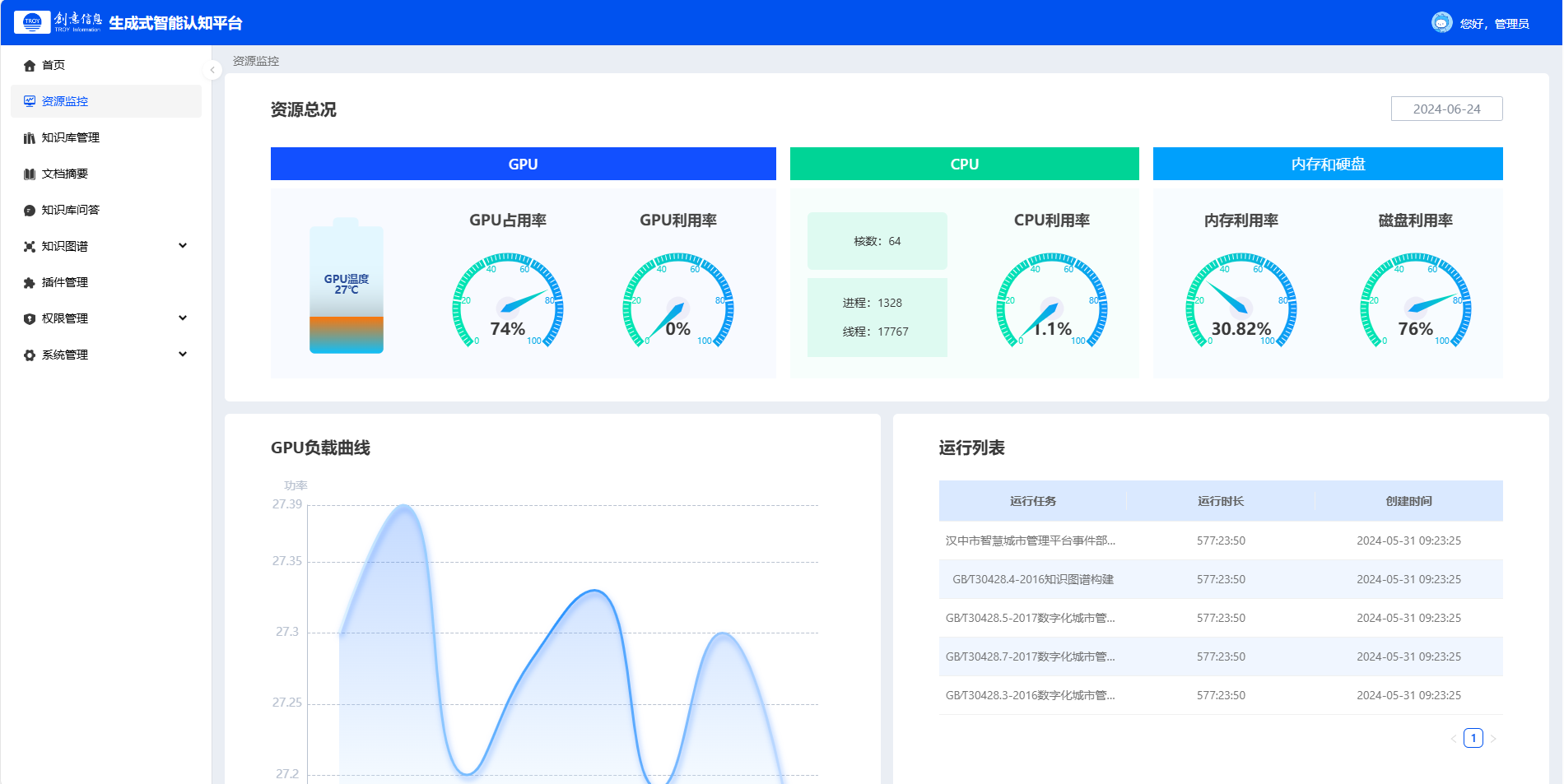
Task: Click the 内存和硬盘 section header bar
Action: tap(1328, 164)
